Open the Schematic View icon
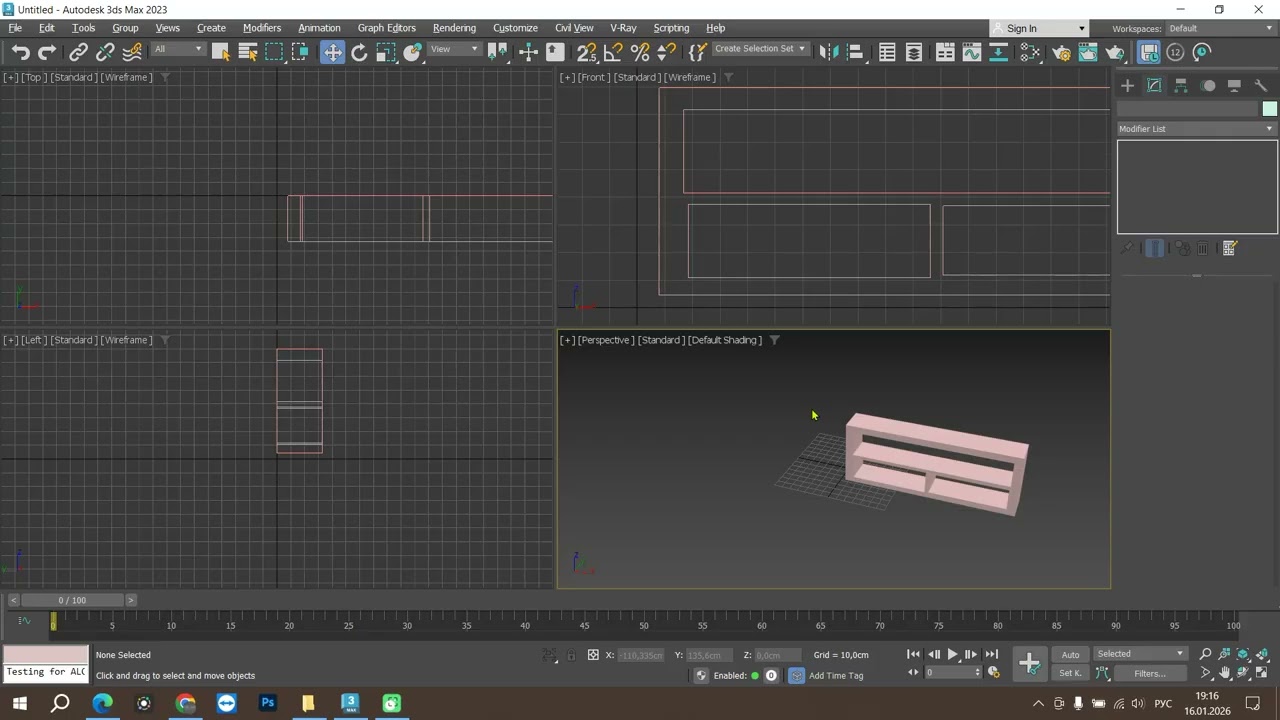Viewport: 1280px width, 720px height. tap(998, 52)
